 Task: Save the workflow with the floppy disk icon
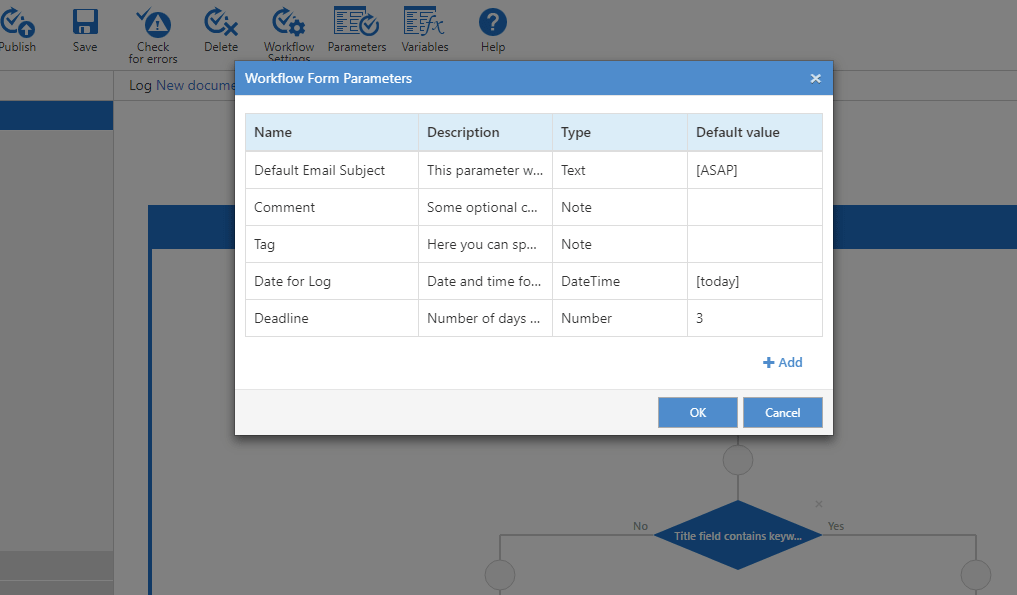point(85,23)
